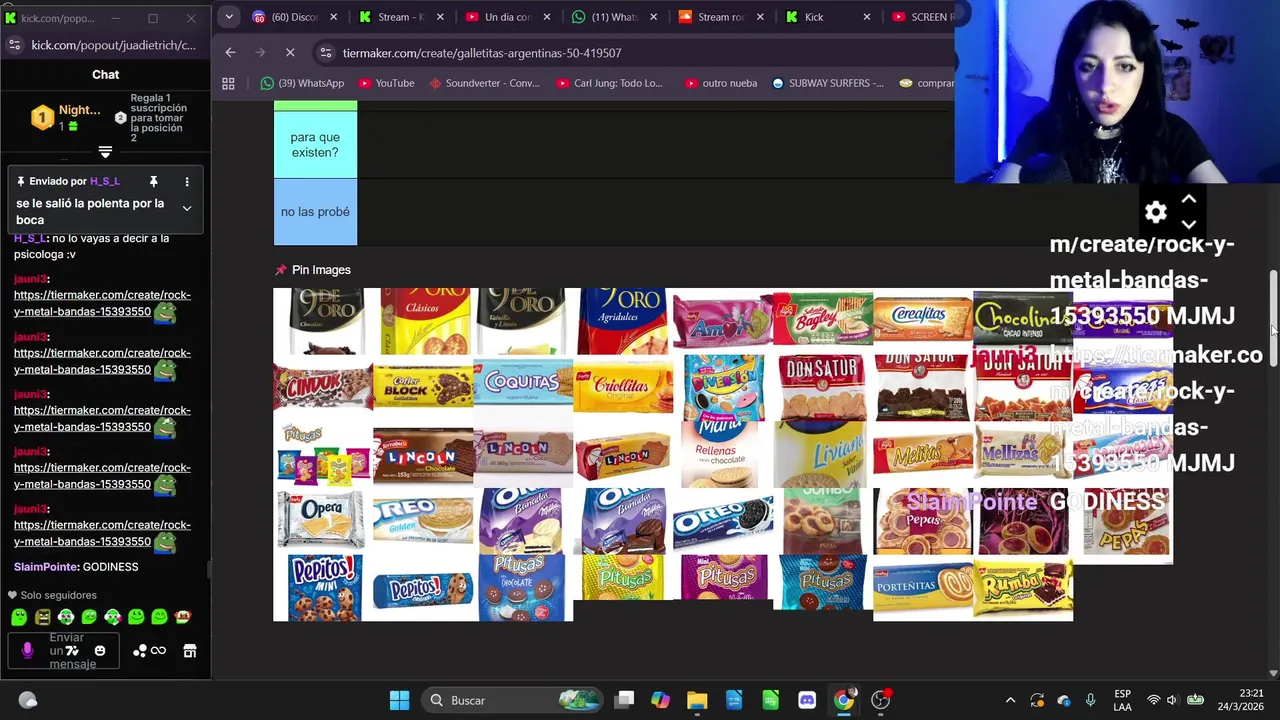This screenshot has height=720, width=1280.
Task: Select the 'no las probé' tier label
Action: (x=315, y=212)
